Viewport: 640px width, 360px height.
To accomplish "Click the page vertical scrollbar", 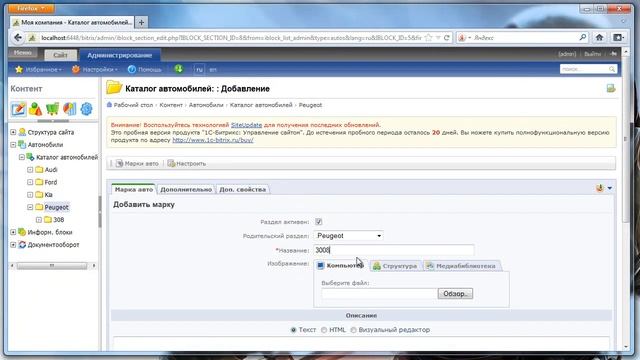I will pos(626,139).
